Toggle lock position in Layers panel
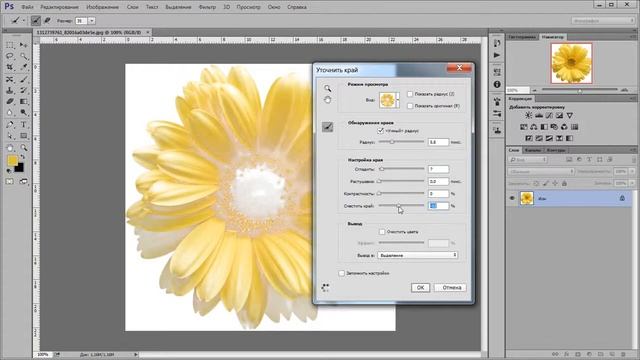Image resolution: width=640 pixels, height=360 pixels. [x=555, y=184]
